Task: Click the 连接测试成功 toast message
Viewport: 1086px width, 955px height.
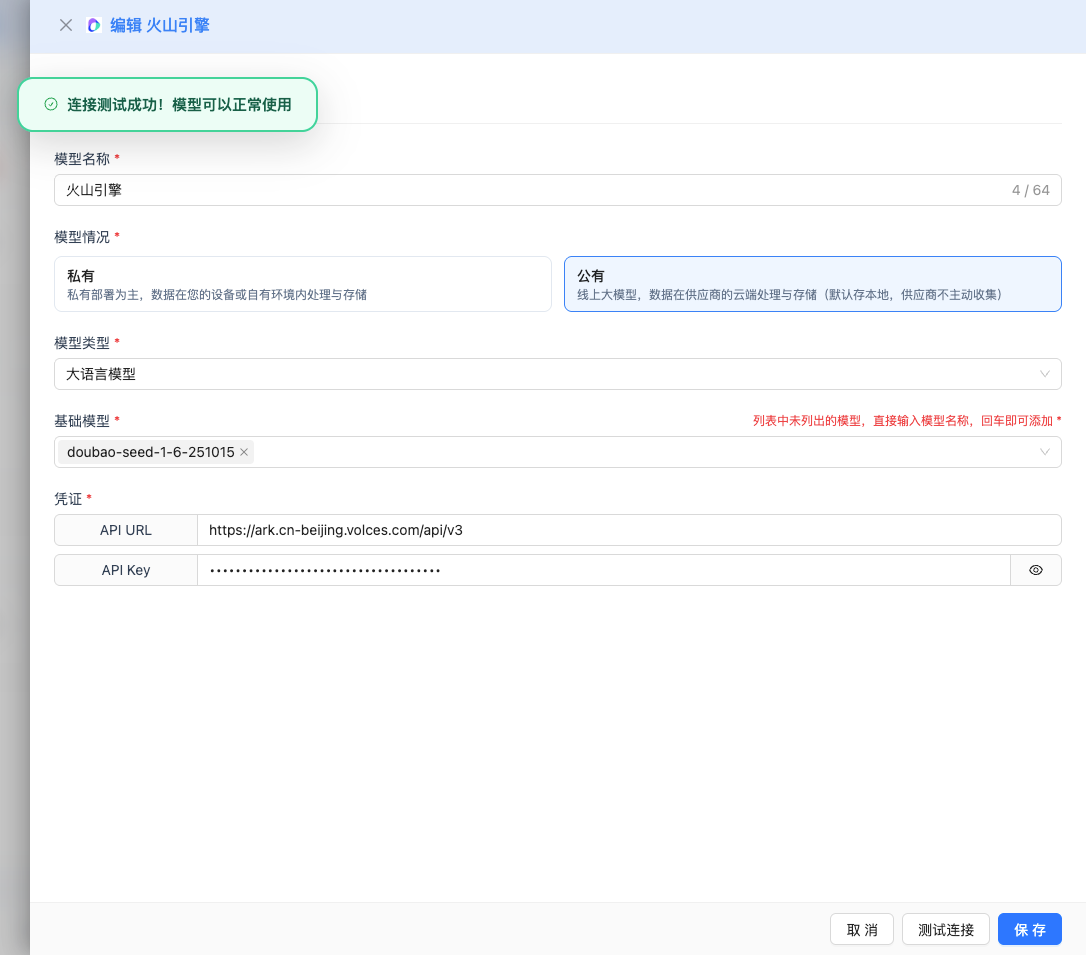Action: pyautogui.click(x=180, y=104)
